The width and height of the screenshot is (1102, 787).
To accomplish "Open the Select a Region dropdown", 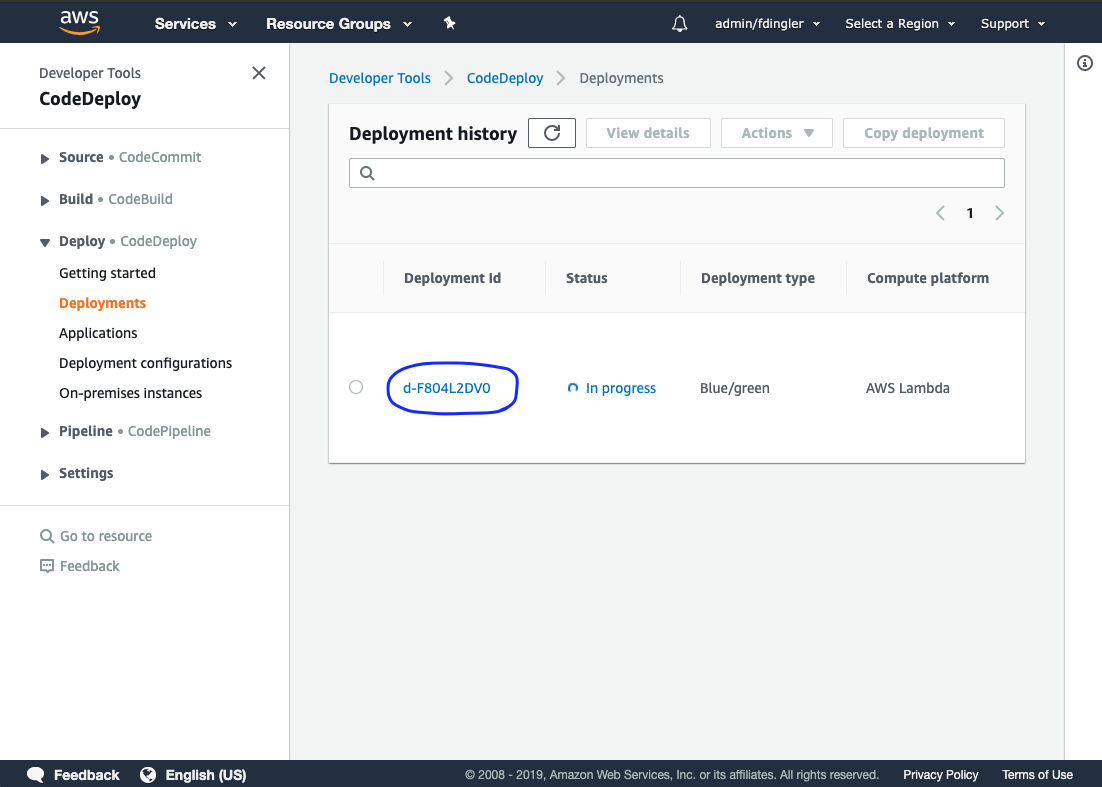I will (x=900, y=23).
